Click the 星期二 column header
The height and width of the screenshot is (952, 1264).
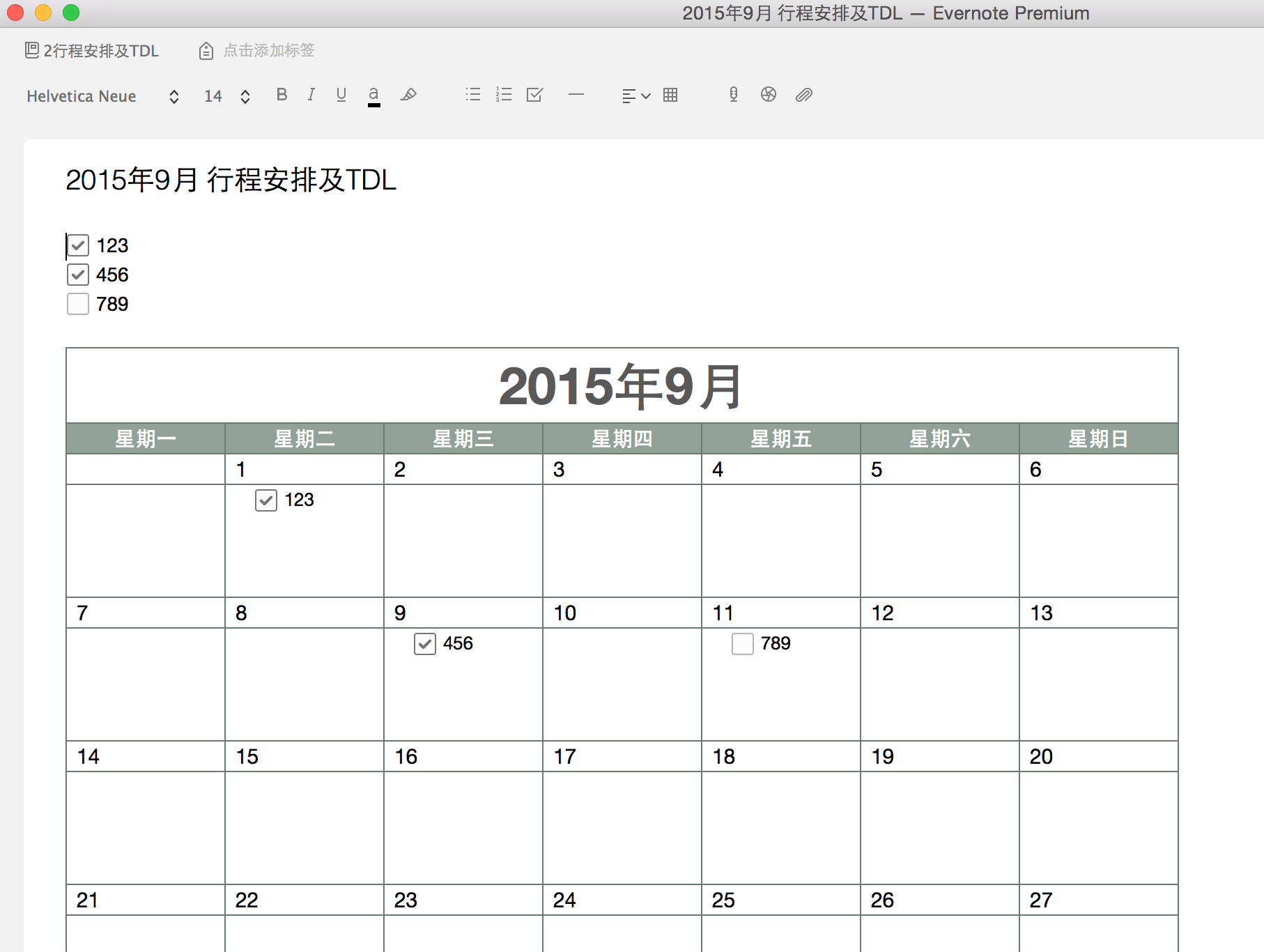pyautogui.click(x=305, y=438)
